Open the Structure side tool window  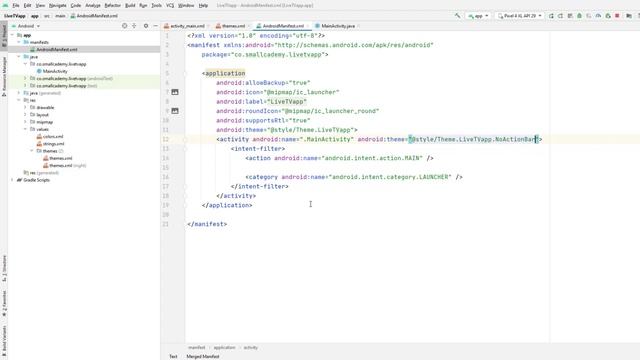[x=4, y=269]
